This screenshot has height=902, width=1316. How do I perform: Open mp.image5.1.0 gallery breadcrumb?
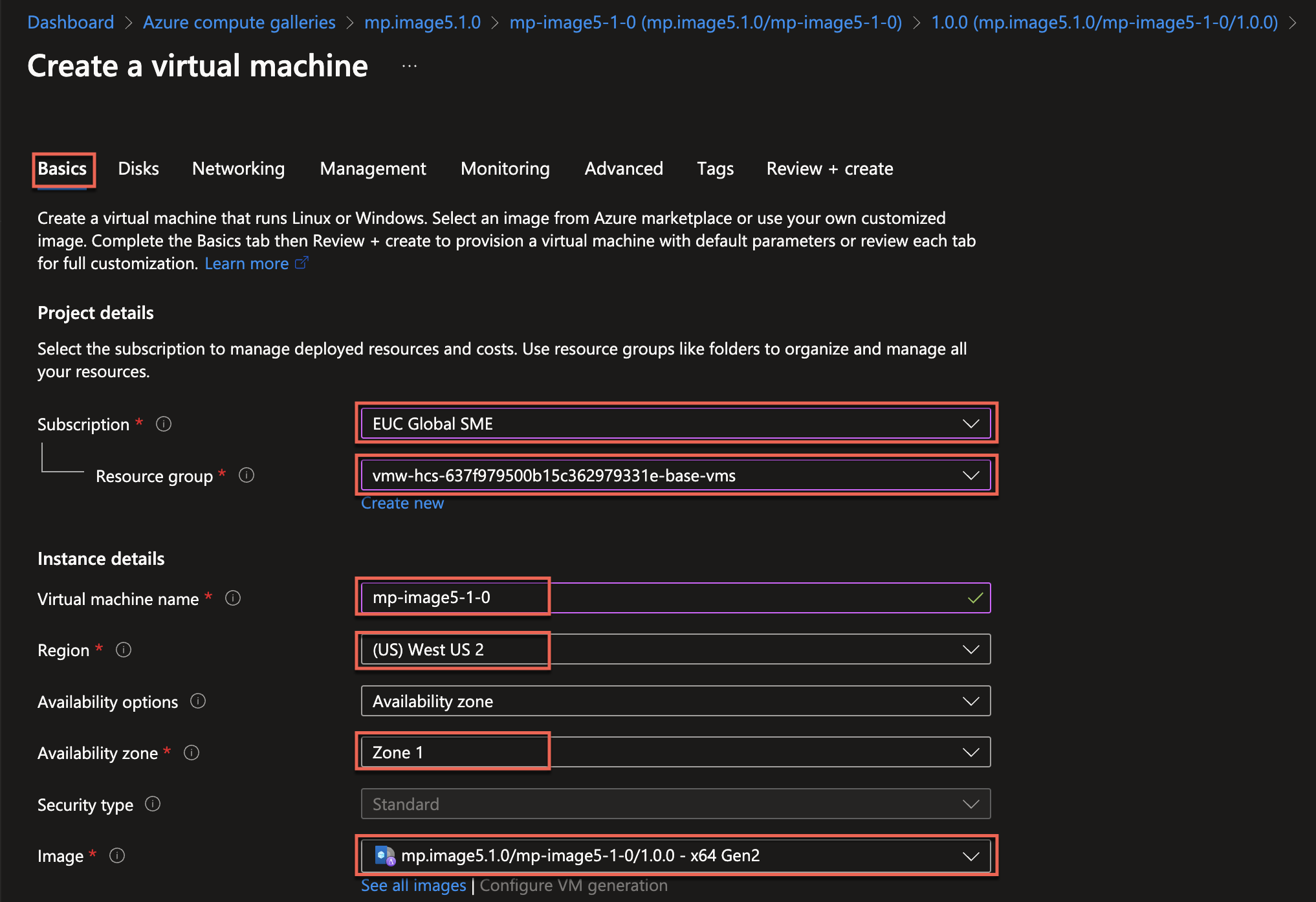pyautogui.click(x=422, y=23)
